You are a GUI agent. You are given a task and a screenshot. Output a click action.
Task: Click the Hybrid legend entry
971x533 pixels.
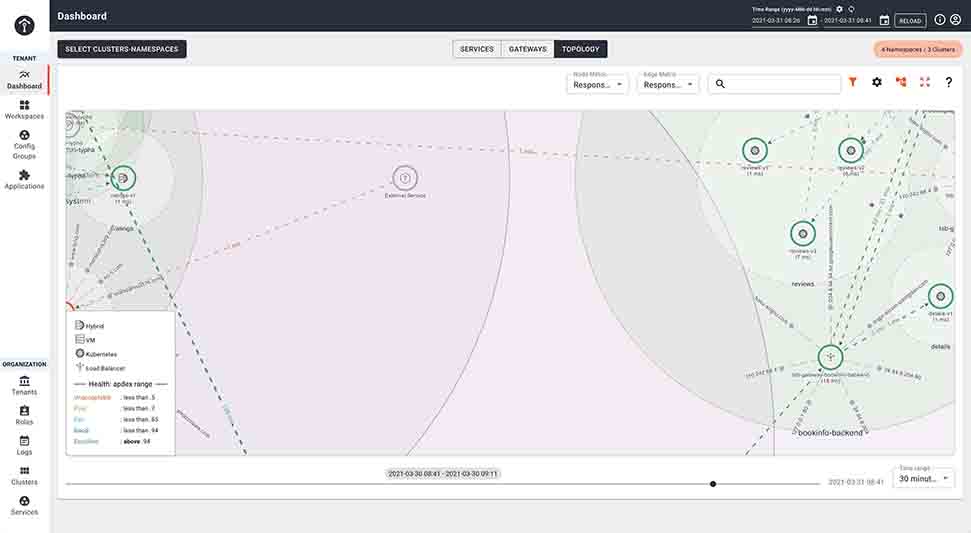(x=90, y=326)
